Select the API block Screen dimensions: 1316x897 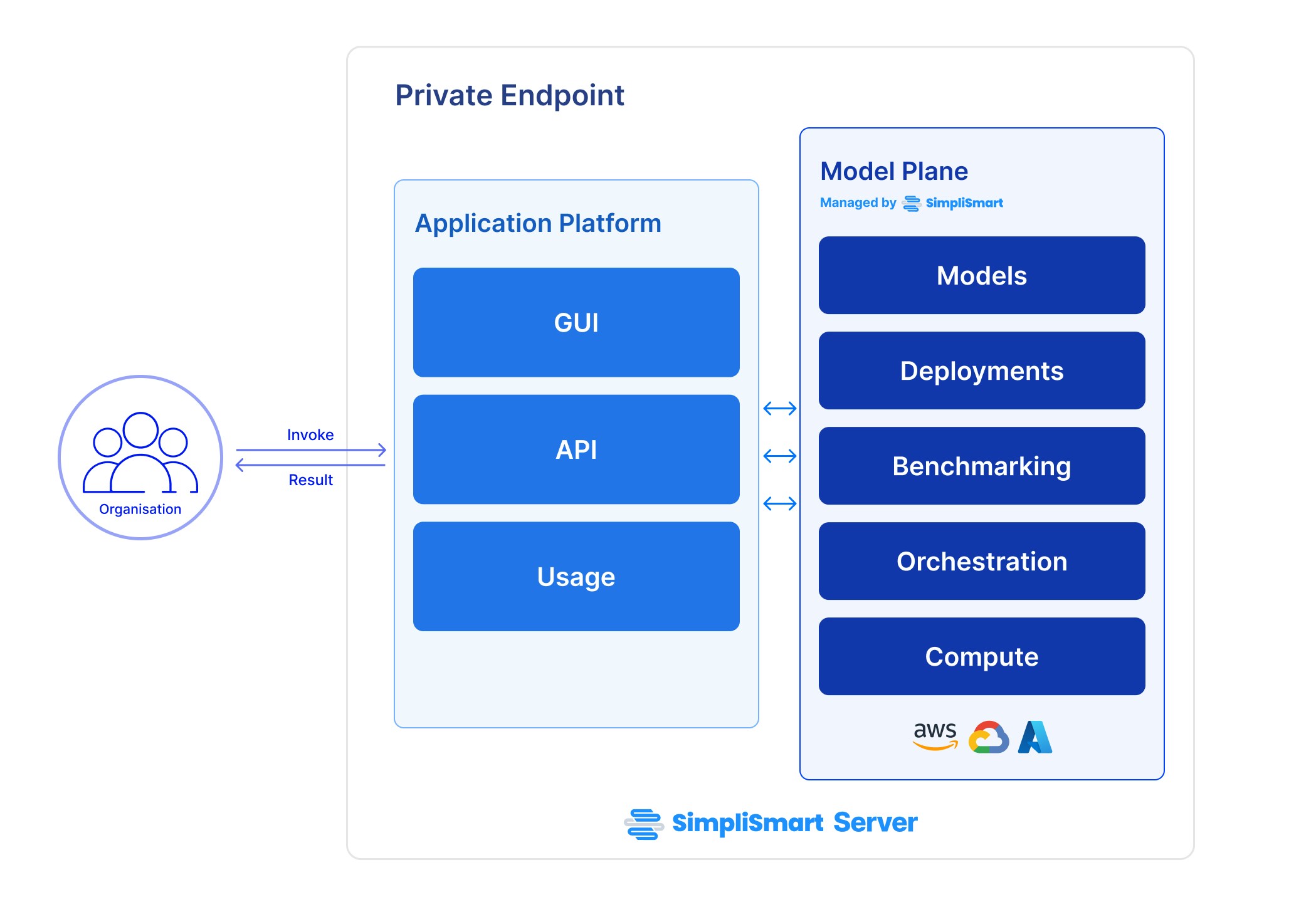click(576, 449)
